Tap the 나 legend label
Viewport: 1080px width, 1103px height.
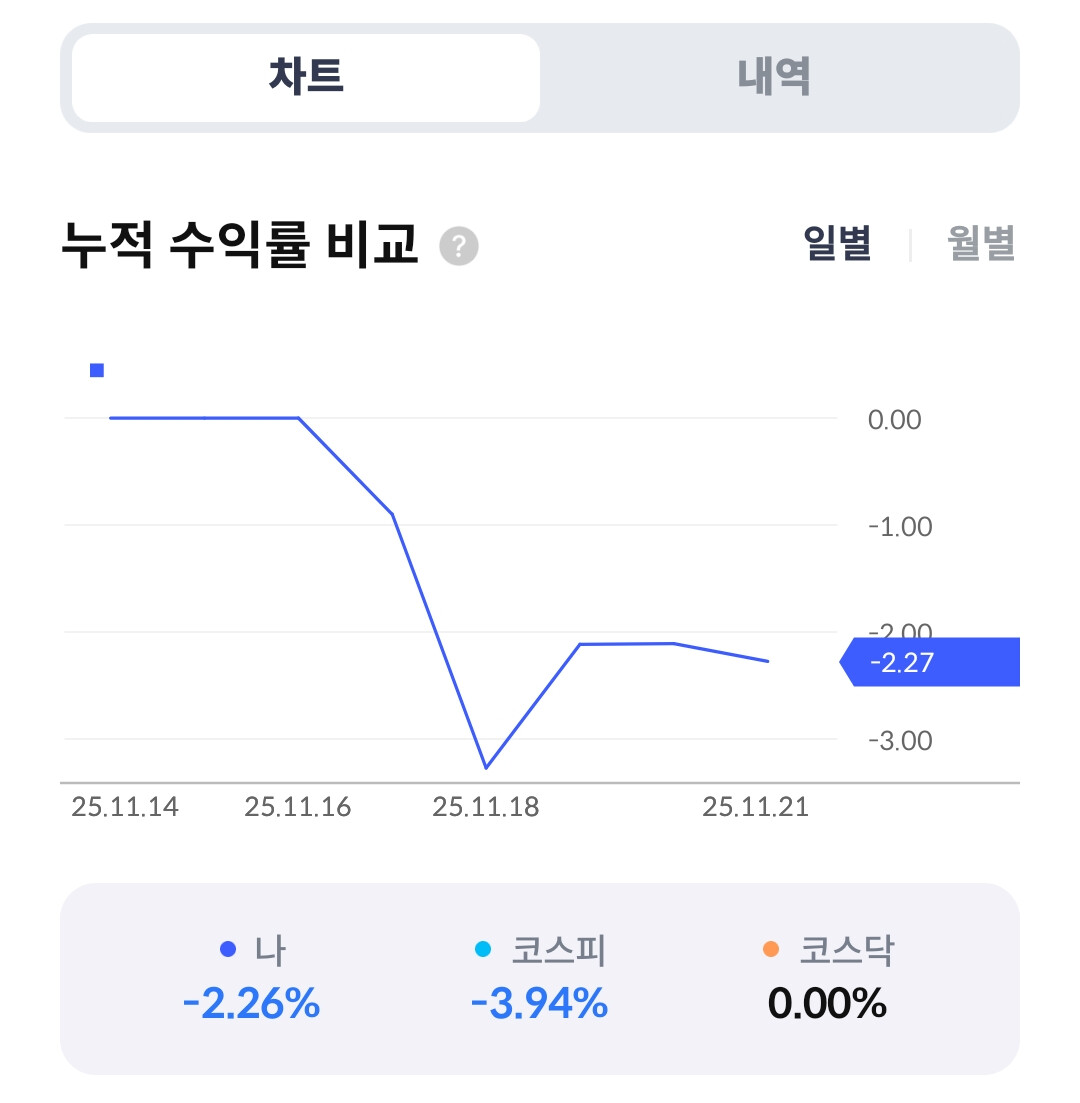(270, 950)
